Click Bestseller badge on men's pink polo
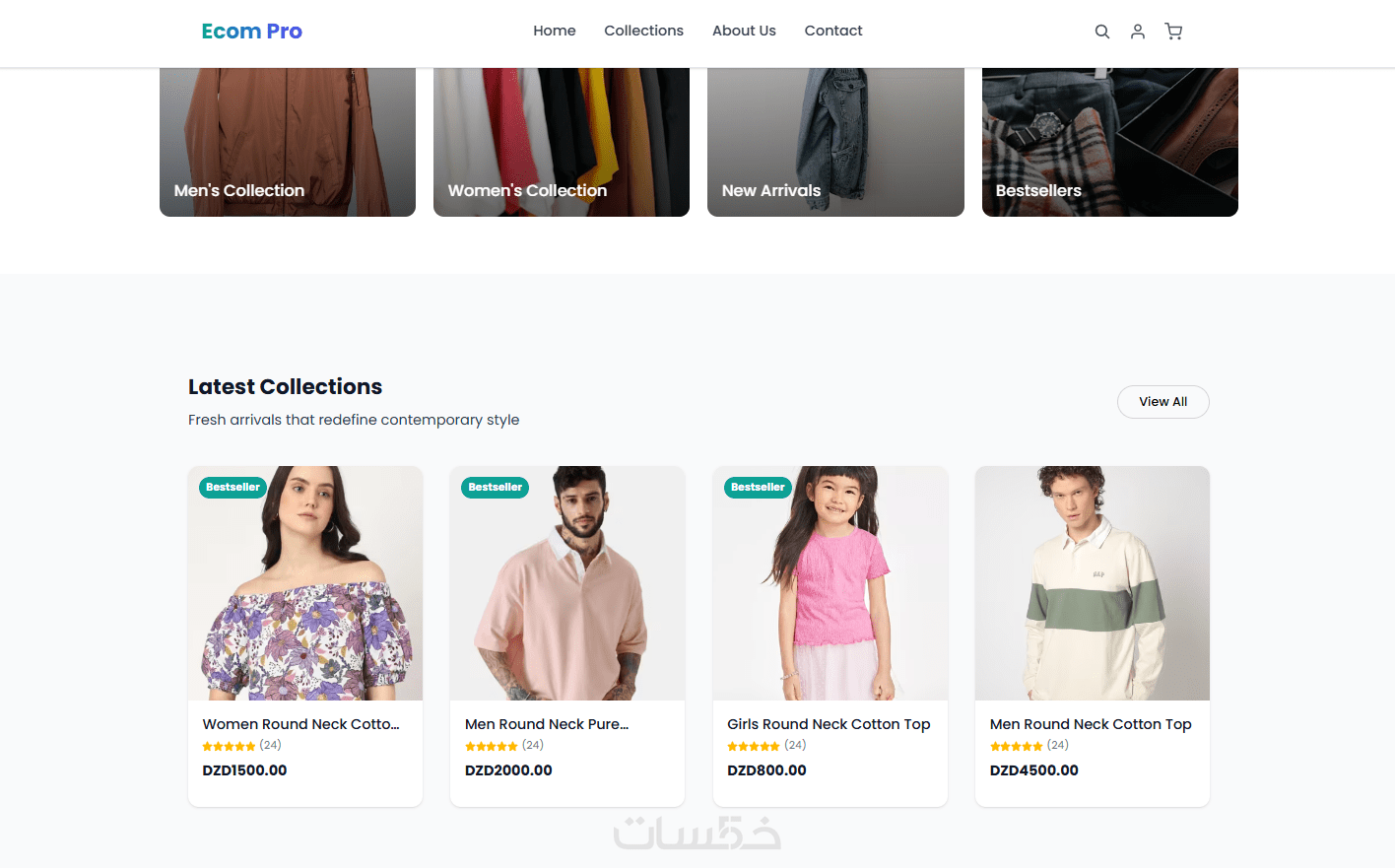The image size is (1395, 868). [496, 488]
